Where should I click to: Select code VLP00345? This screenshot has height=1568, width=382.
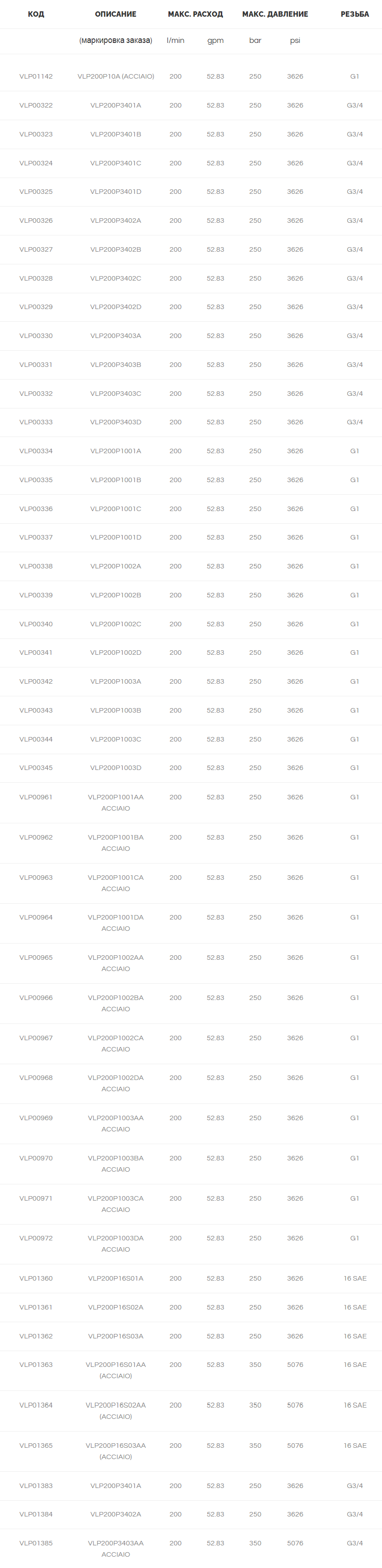[36, 768]
